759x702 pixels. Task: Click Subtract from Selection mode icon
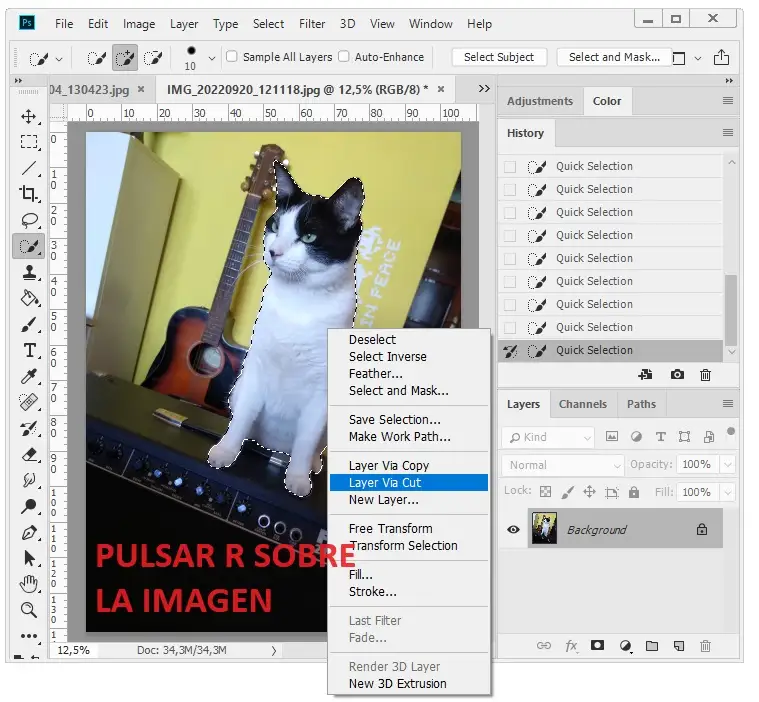point(153,59)
